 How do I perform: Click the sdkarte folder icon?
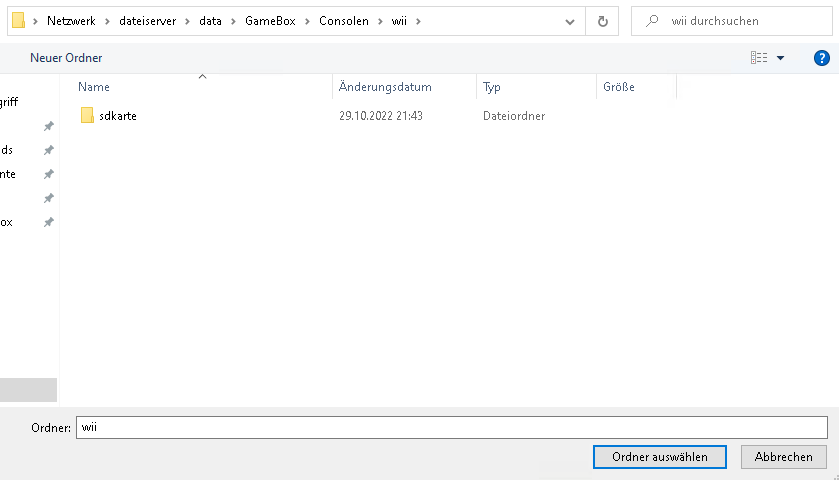87,116
